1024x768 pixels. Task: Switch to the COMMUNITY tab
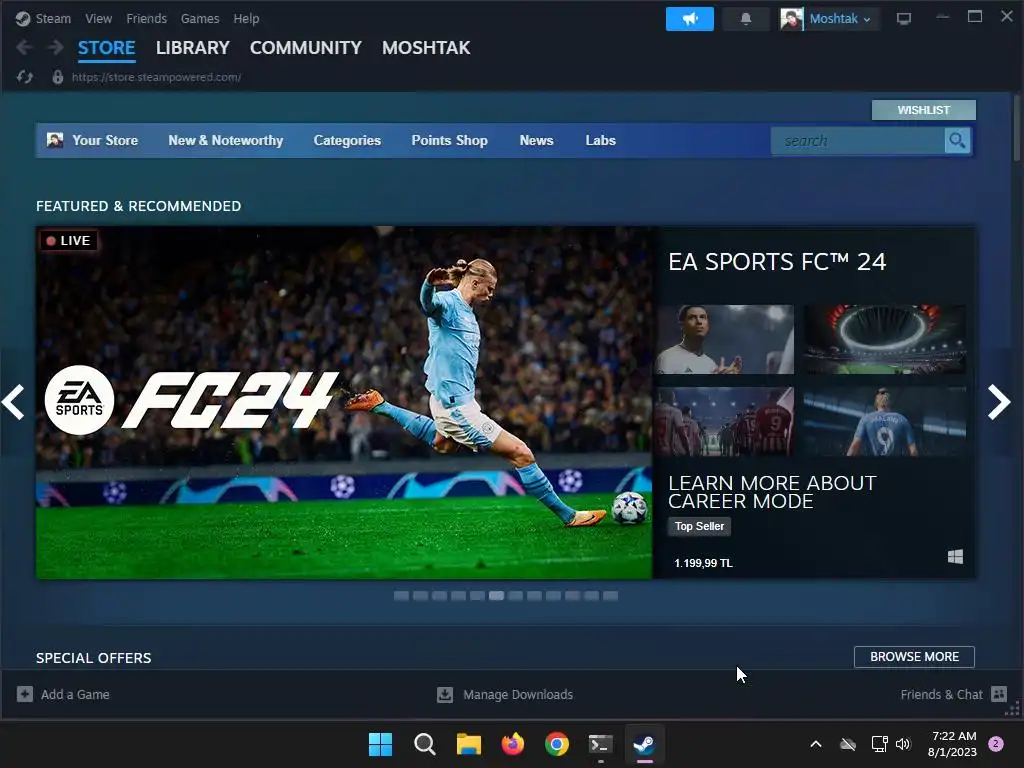pos(306,48)
